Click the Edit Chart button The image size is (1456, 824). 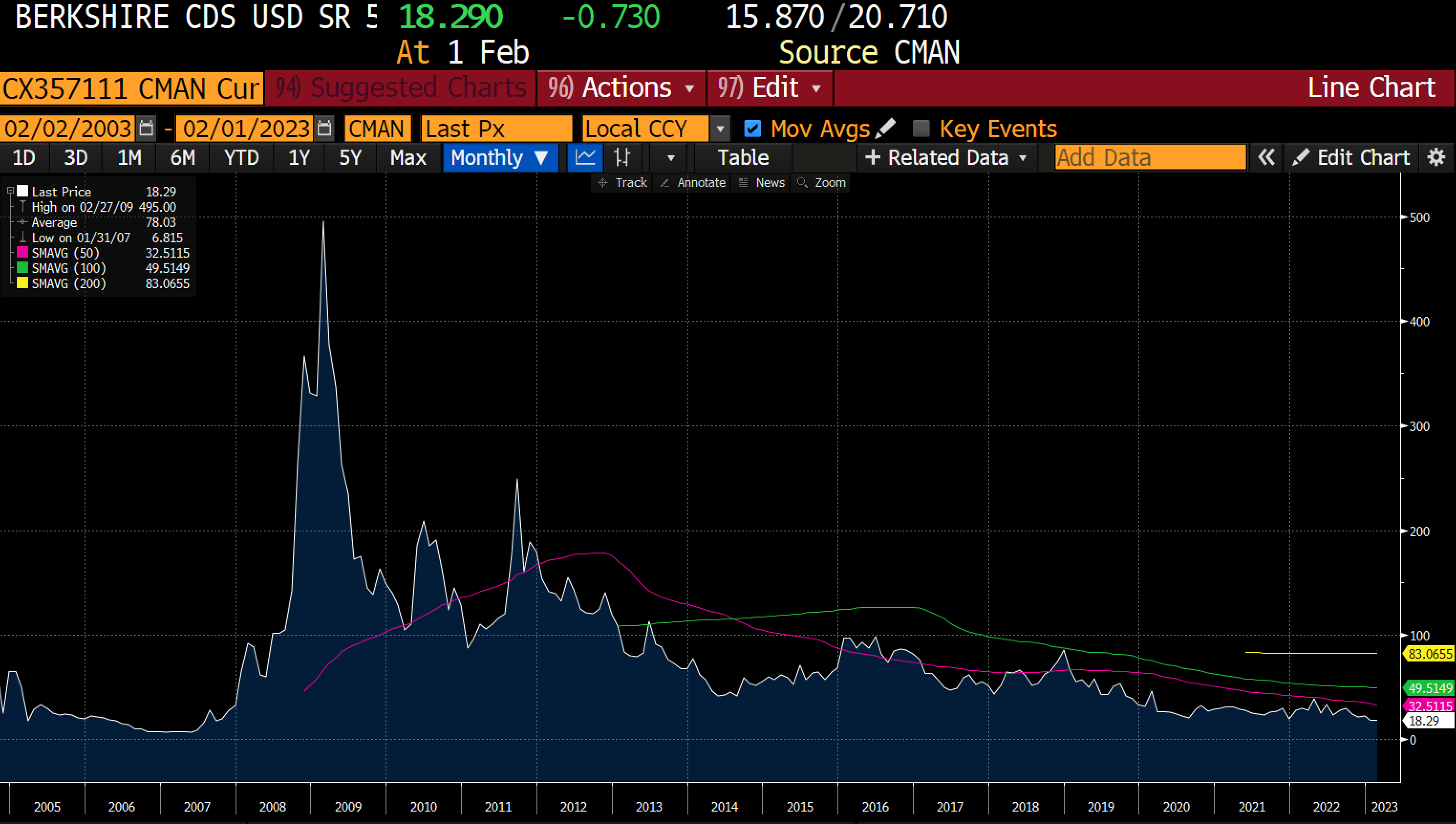pos(1352,157)
